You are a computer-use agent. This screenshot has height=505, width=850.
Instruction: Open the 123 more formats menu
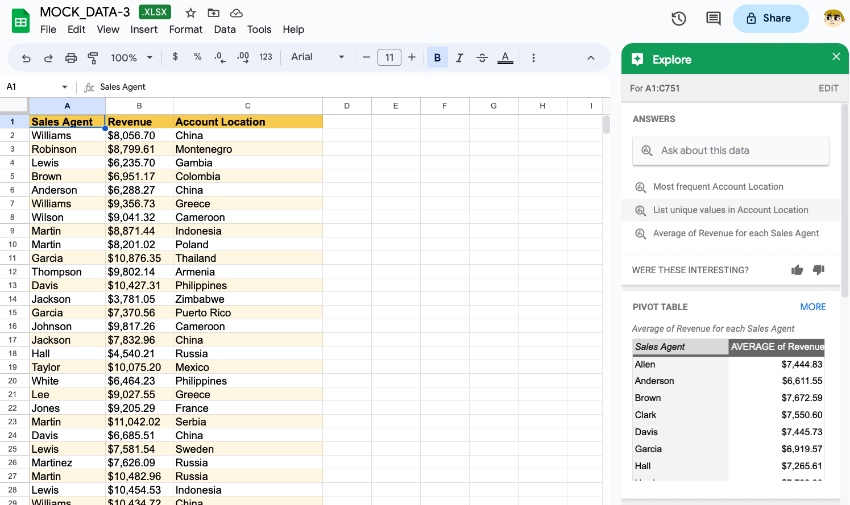coord(266,57)
